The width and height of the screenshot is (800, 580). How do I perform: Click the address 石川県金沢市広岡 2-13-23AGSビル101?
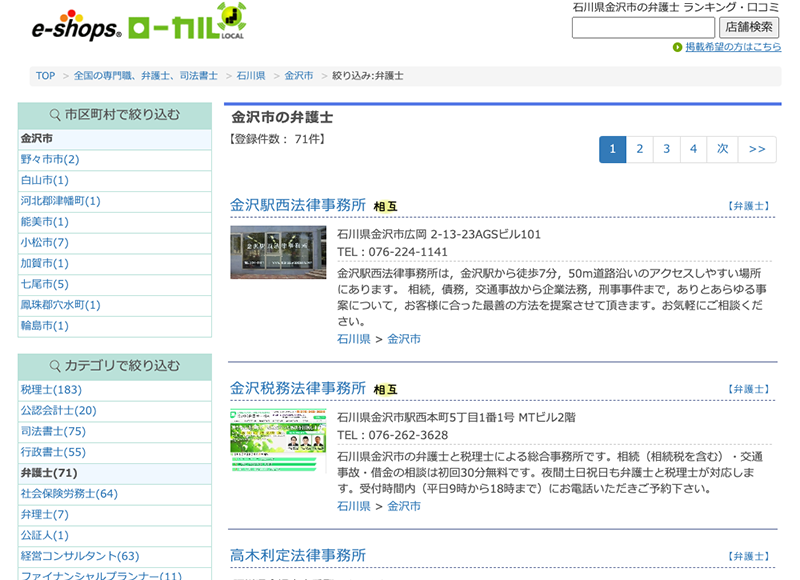[x=439, y=235]
